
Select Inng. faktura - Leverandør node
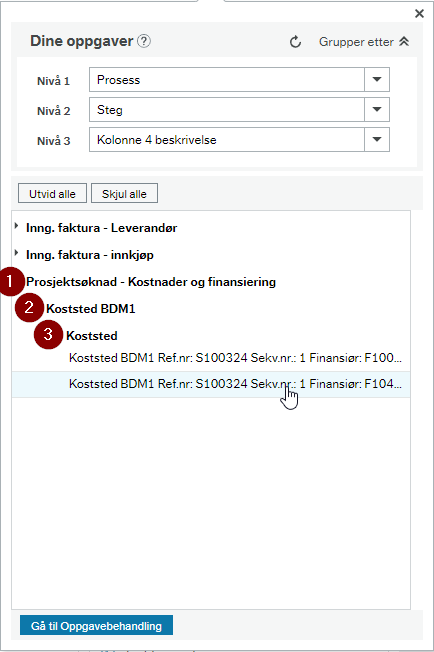(x=101, y=228)
